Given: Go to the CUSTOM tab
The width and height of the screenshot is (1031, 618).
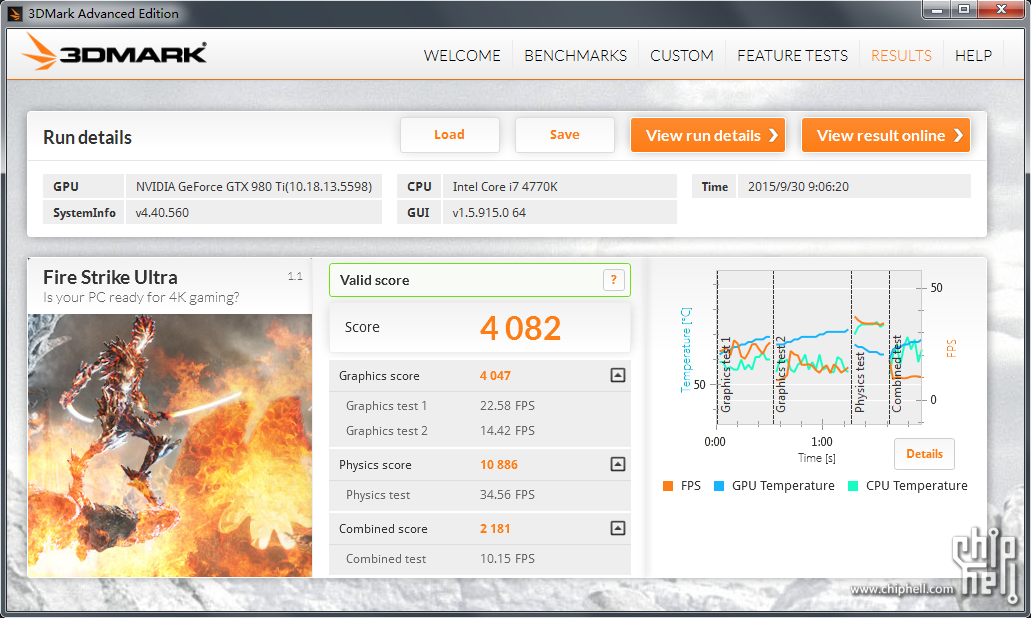Looking at the screenshot, I should click(x=682, y=56).
